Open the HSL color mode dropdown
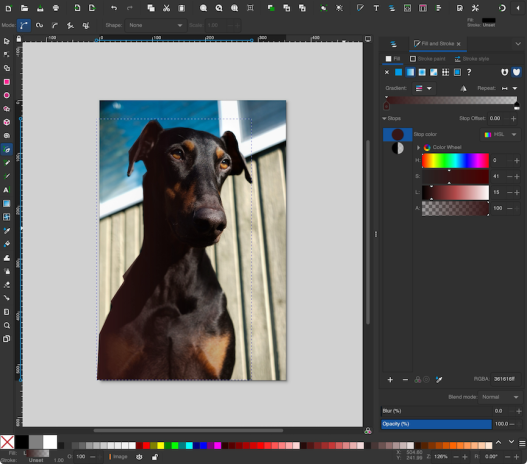Image resolution: width=527 pixels, height=464 pixels. (x=500, y=134)
